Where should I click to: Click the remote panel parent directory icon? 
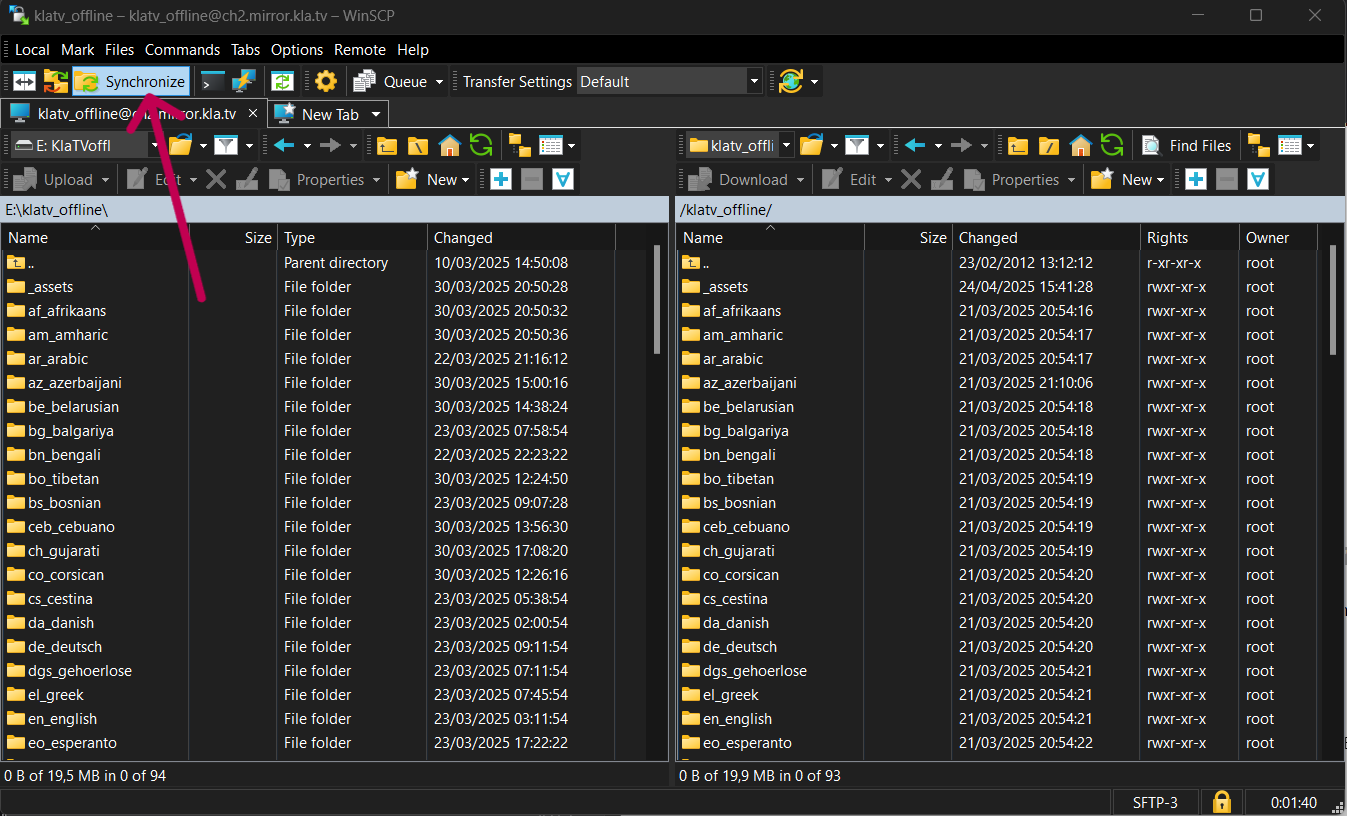(1017, 146)
